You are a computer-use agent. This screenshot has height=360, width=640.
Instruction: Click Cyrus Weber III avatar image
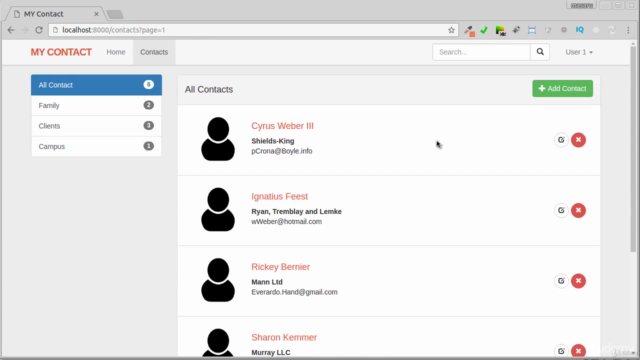click(x=218, y=139)
